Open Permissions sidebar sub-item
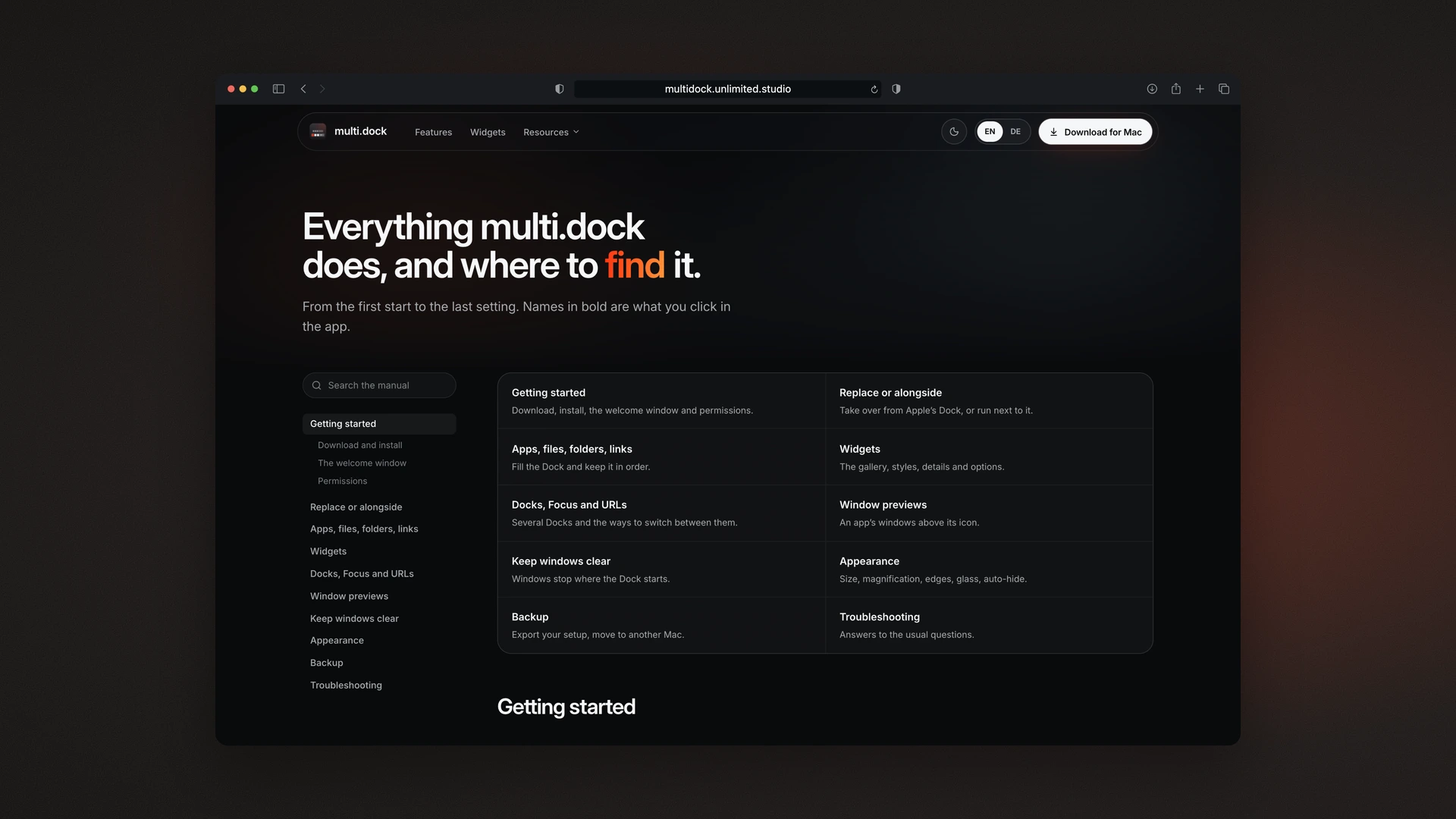The height and width of the screenshot is (819, 1456). (x=342, y=482)
